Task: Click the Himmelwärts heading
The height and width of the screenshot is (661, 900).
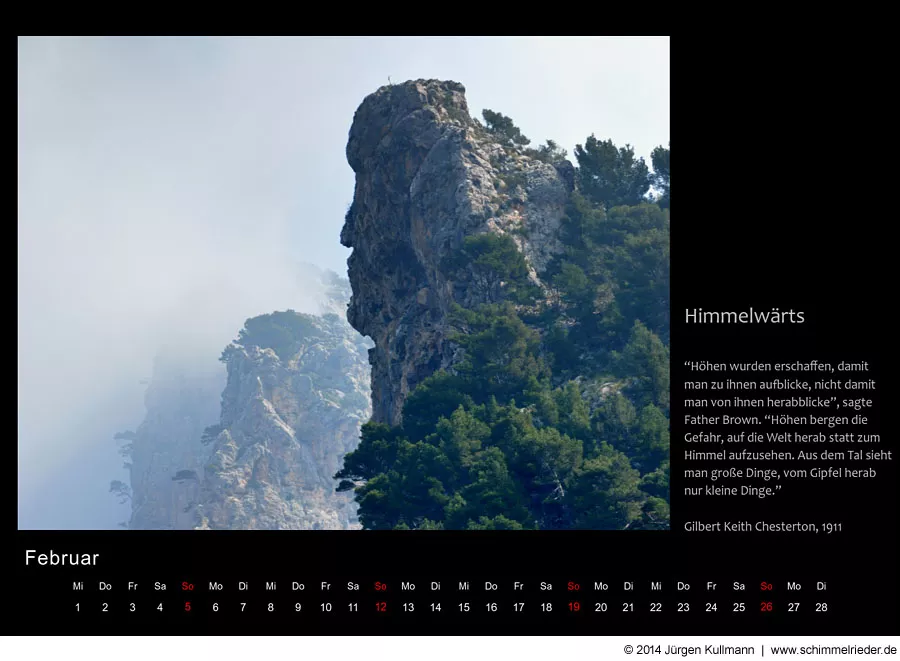Action: point(744,316)
